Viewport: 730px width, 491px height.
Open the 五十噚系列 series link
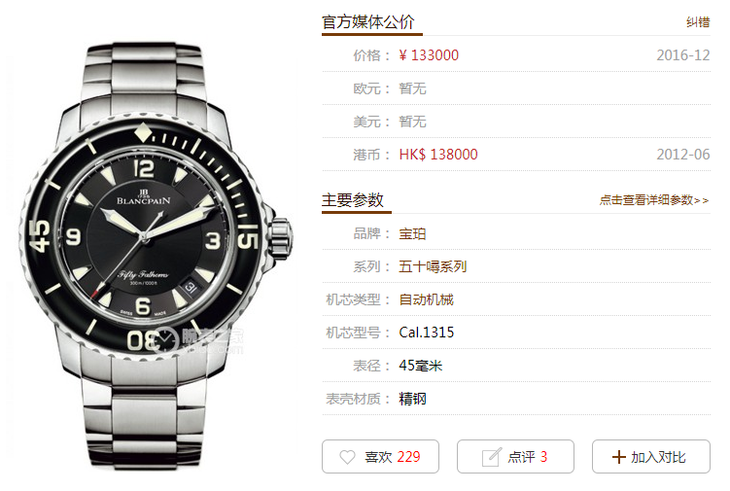click(x=433, y=266)
